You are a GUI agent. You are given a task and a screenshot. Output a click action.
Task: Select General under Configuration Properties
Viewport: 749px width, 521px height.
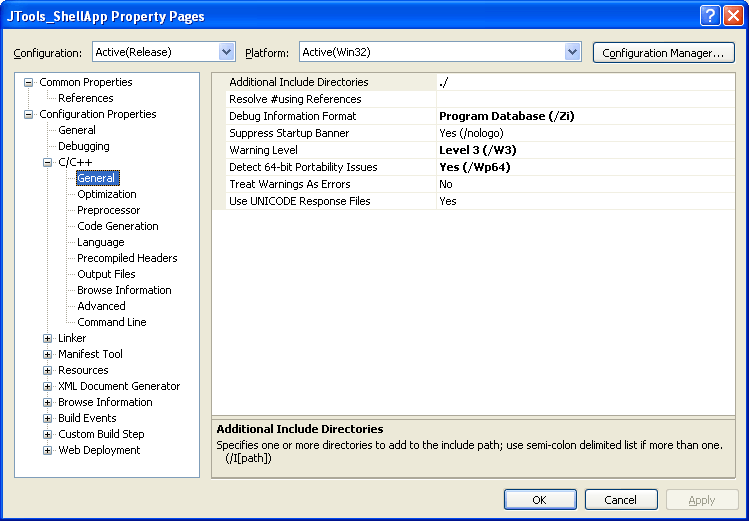(x=77, y=130)
